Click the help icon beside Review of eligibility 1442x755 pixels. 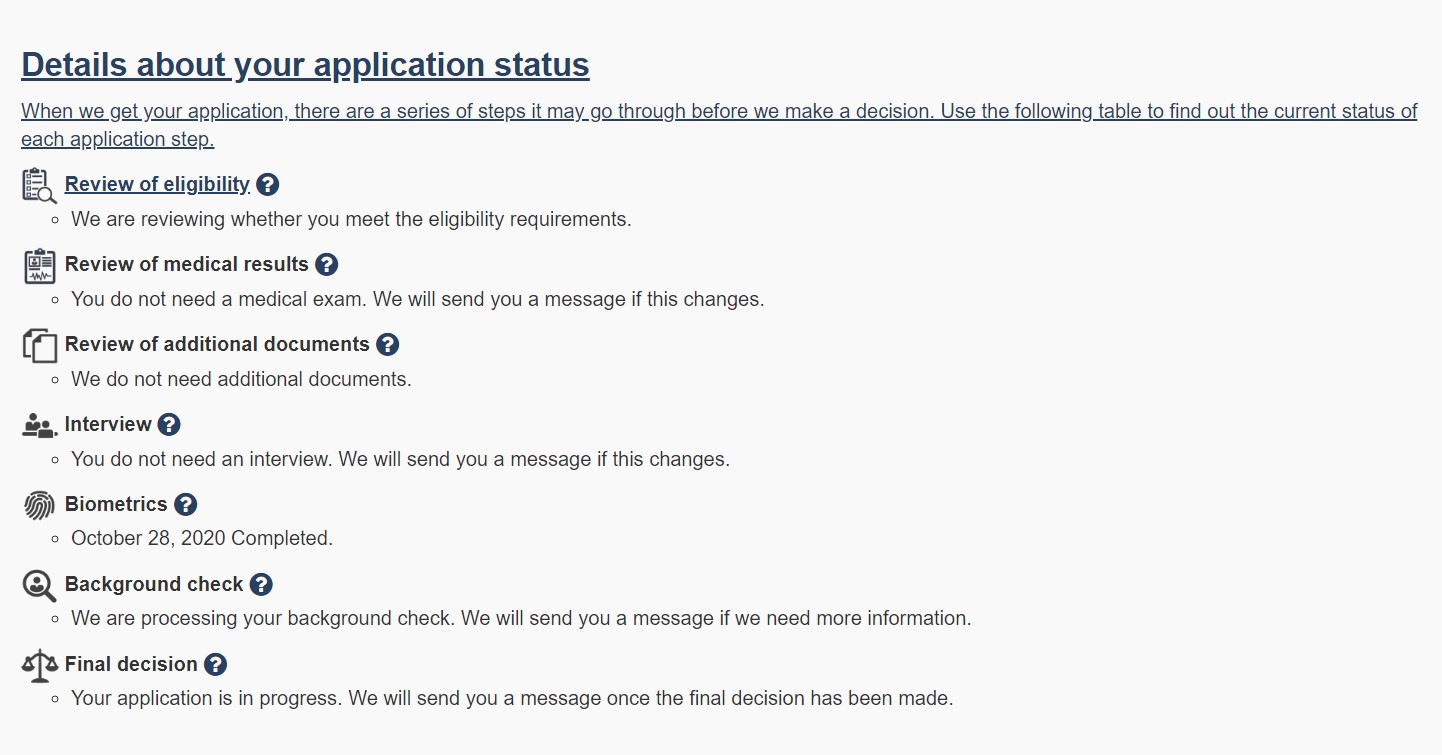[x=267, y=185]
